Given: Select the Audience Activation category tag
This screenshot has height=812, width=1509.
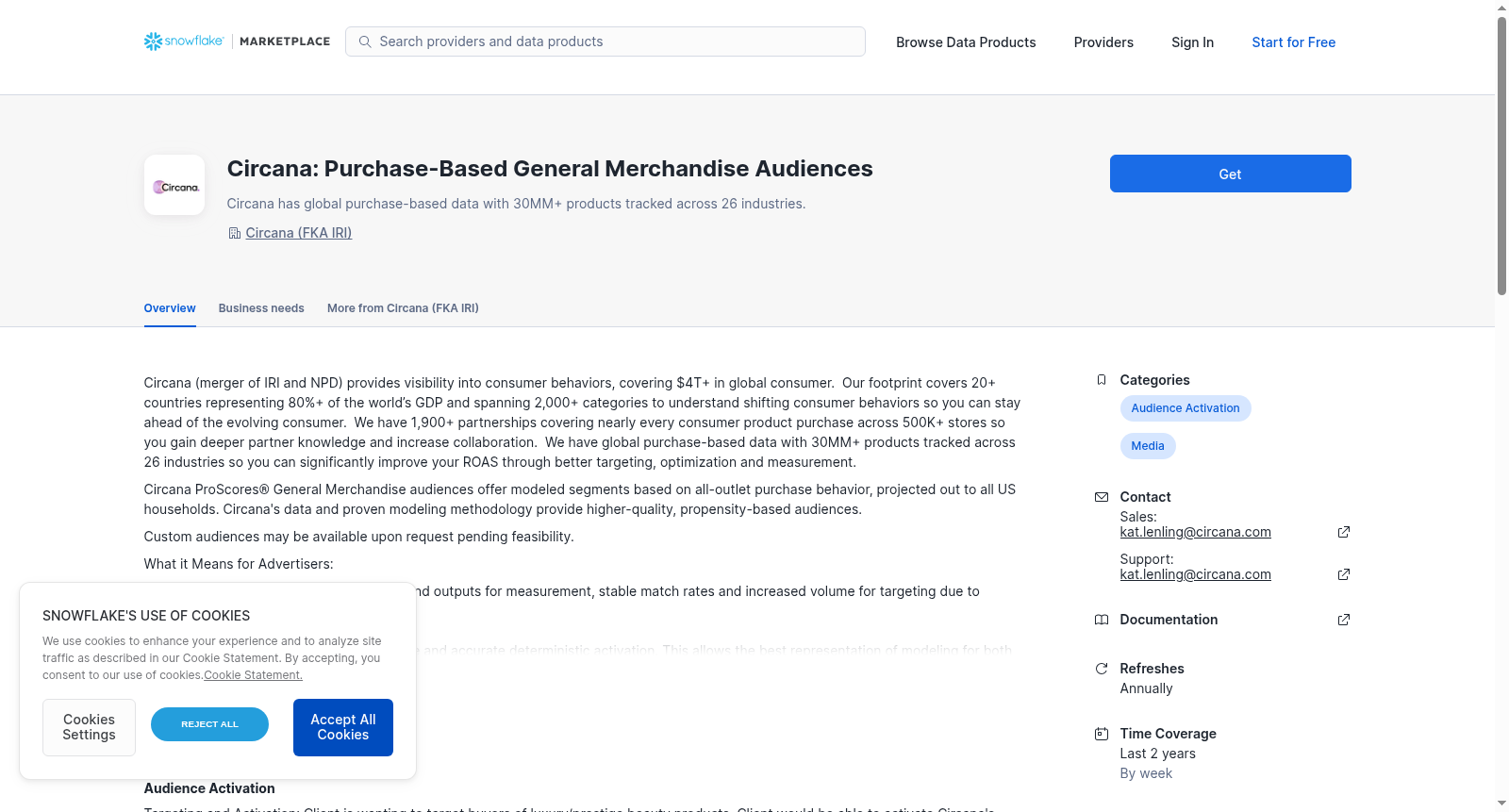Looking at the screenshot, I should [1186, 408].
